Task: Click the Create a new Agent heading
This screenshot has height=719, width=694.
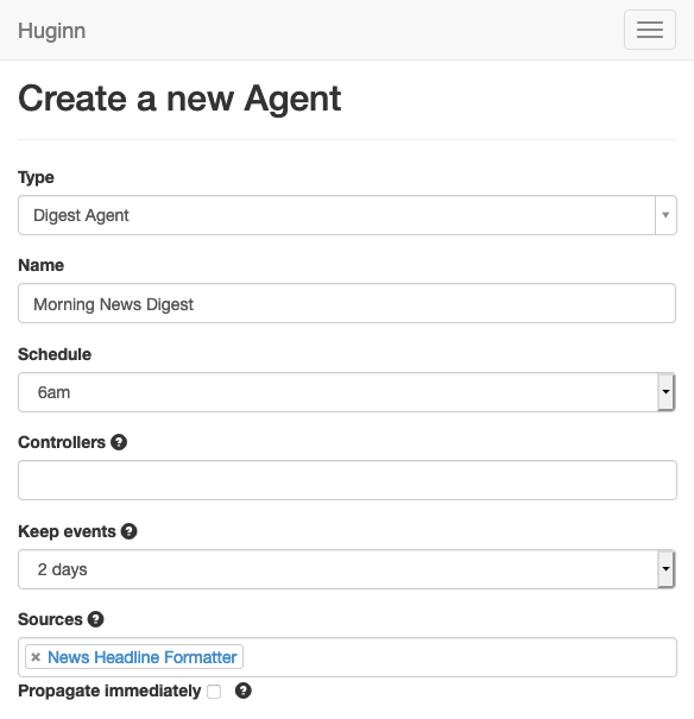Action: tap(180, 98)
